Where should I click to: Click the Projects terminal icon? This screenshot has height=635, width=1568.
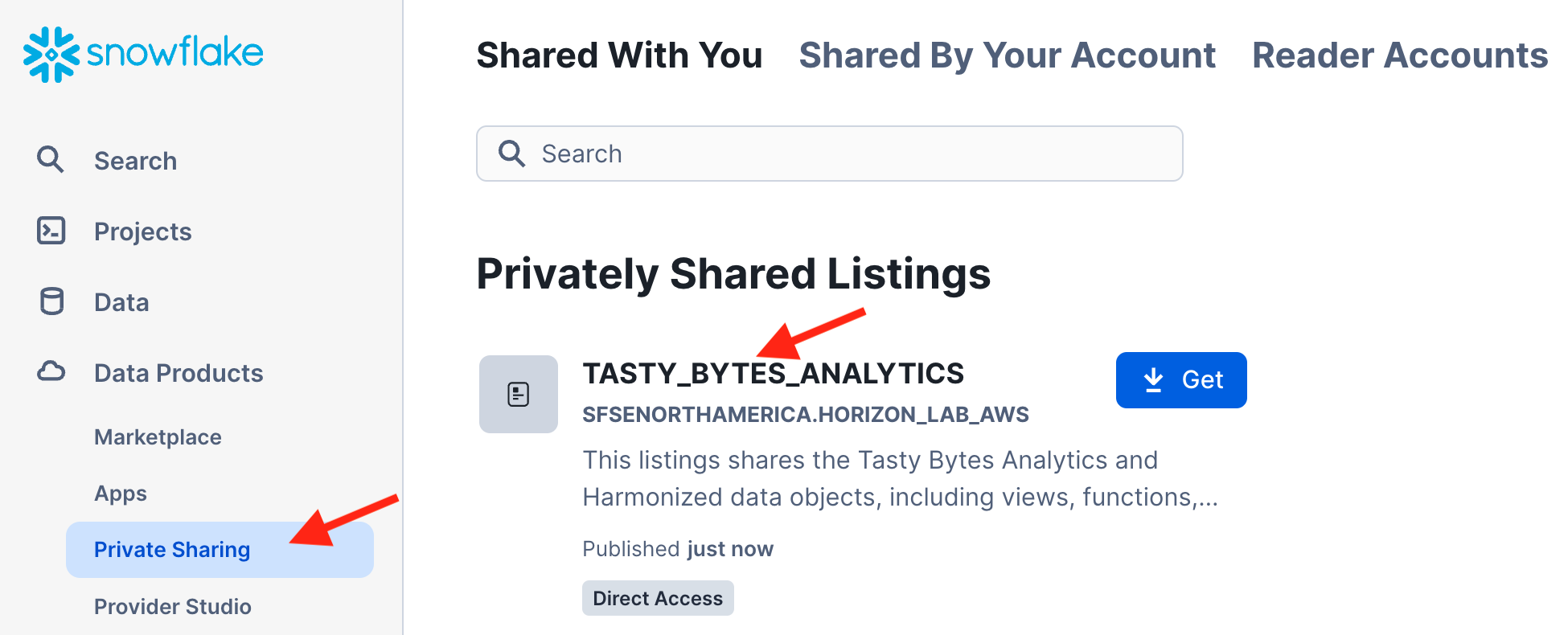pyautogui.click(x=51, y=231)
